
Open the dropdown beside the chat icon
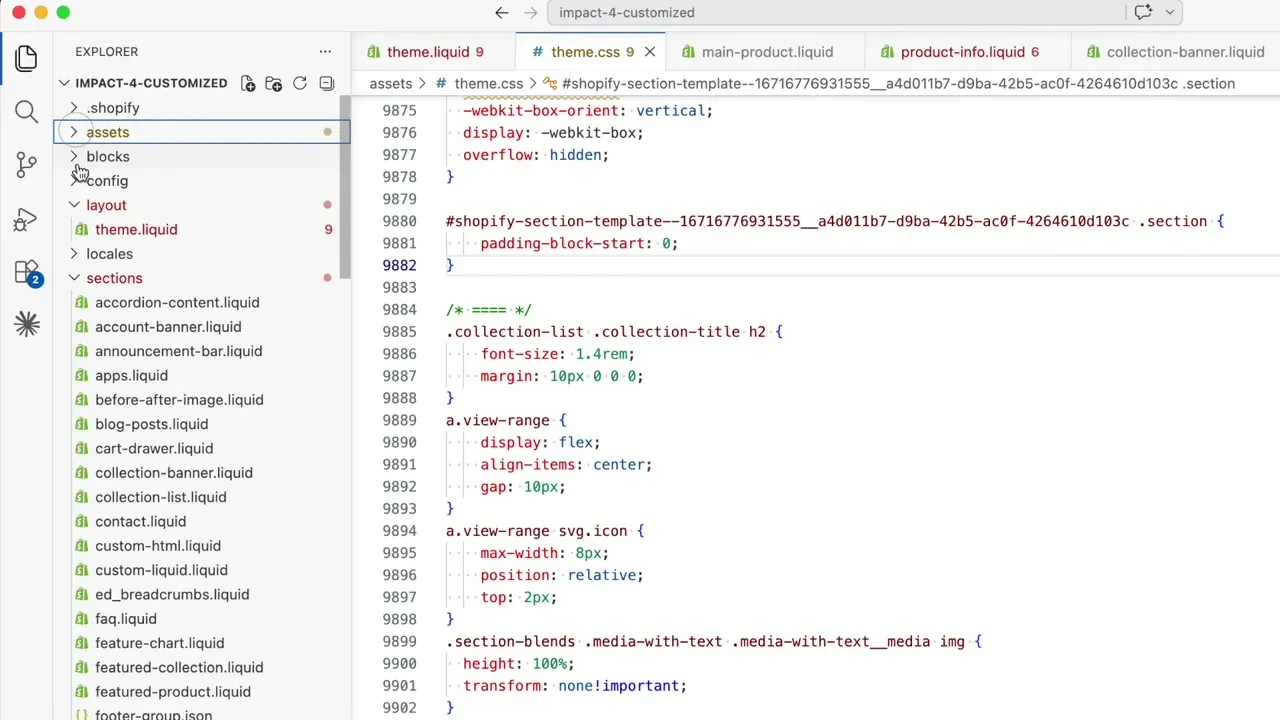click(x=1168, y=13)
